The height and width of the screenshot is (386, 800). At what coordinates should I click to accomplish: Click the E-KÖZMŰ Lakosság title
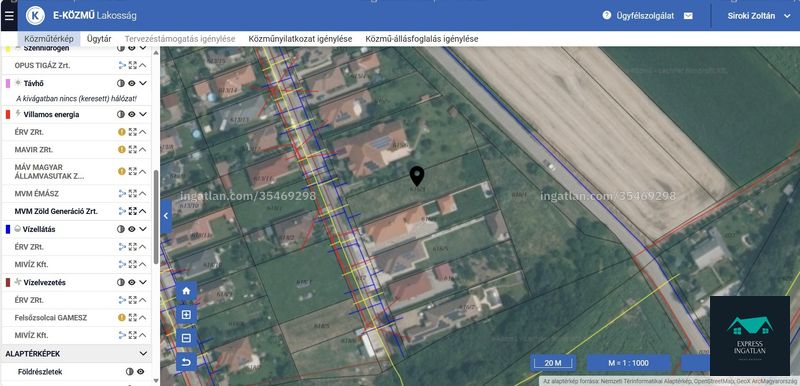pos(95,16)
